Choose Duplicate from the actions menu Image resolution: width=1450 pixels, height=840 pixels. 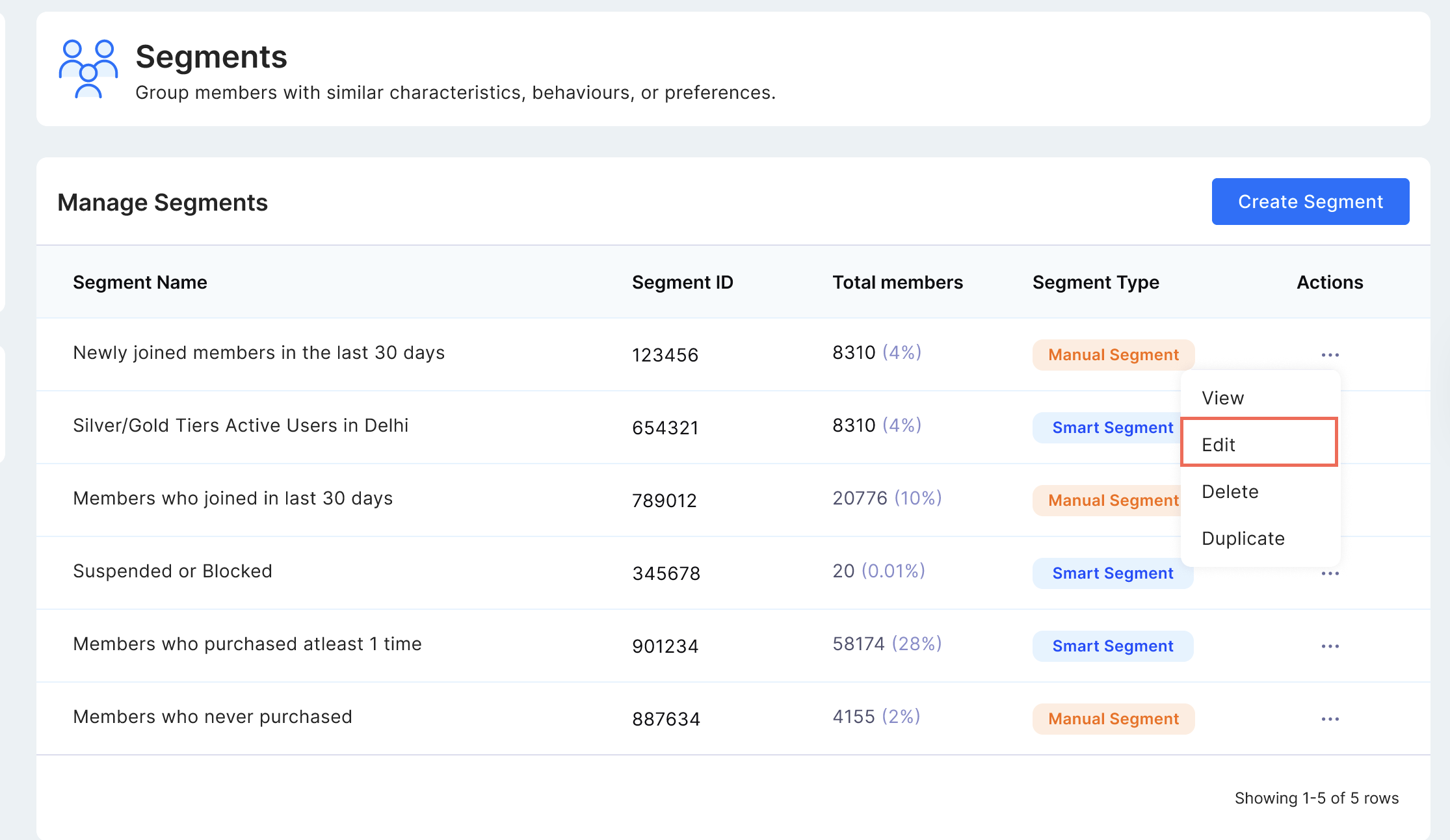point(1243,538)
